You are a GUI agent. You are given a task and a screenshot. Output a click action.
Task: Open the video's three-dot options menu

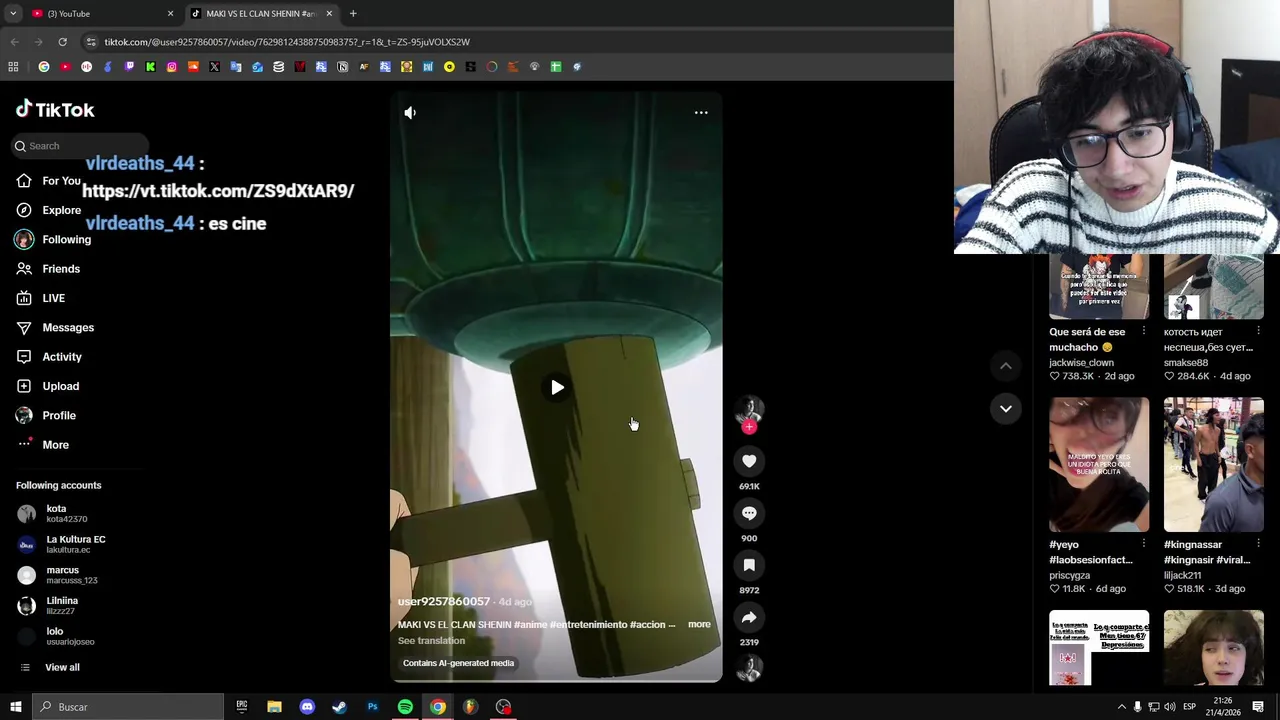(x=701, y=113)
